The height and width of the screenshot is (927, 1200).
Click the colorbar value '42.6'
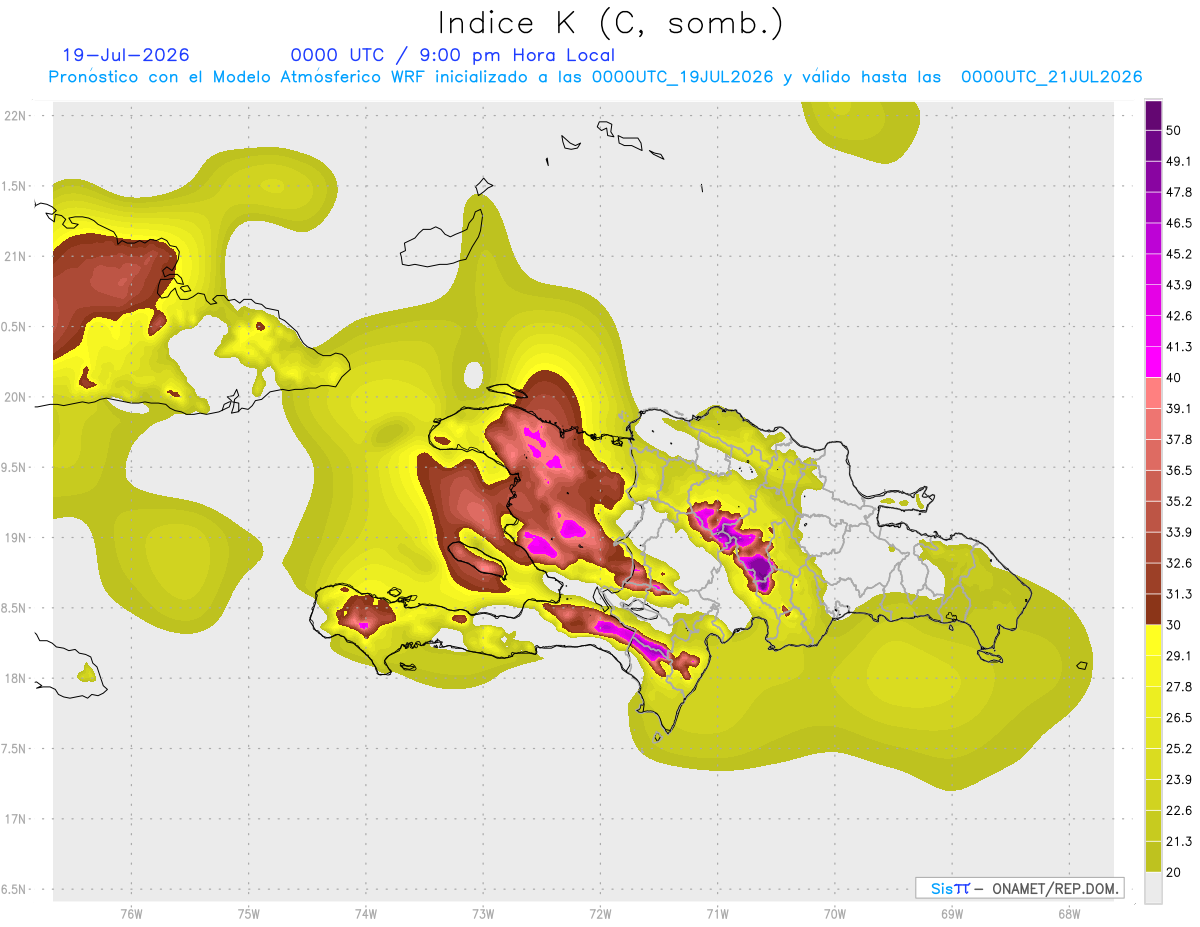coord(1178,316)
